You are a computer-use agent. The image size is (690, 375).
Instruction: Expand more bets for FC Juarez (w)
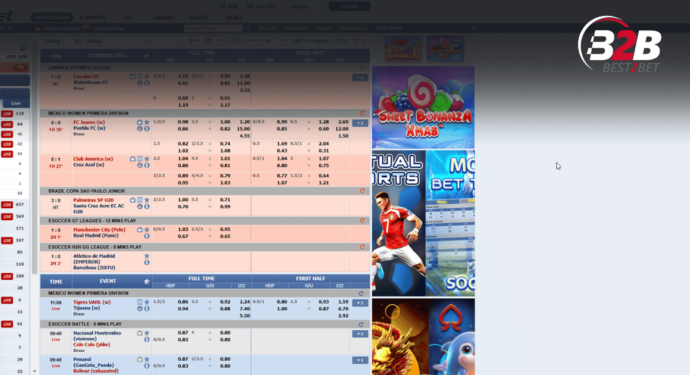tap(360, 123)
